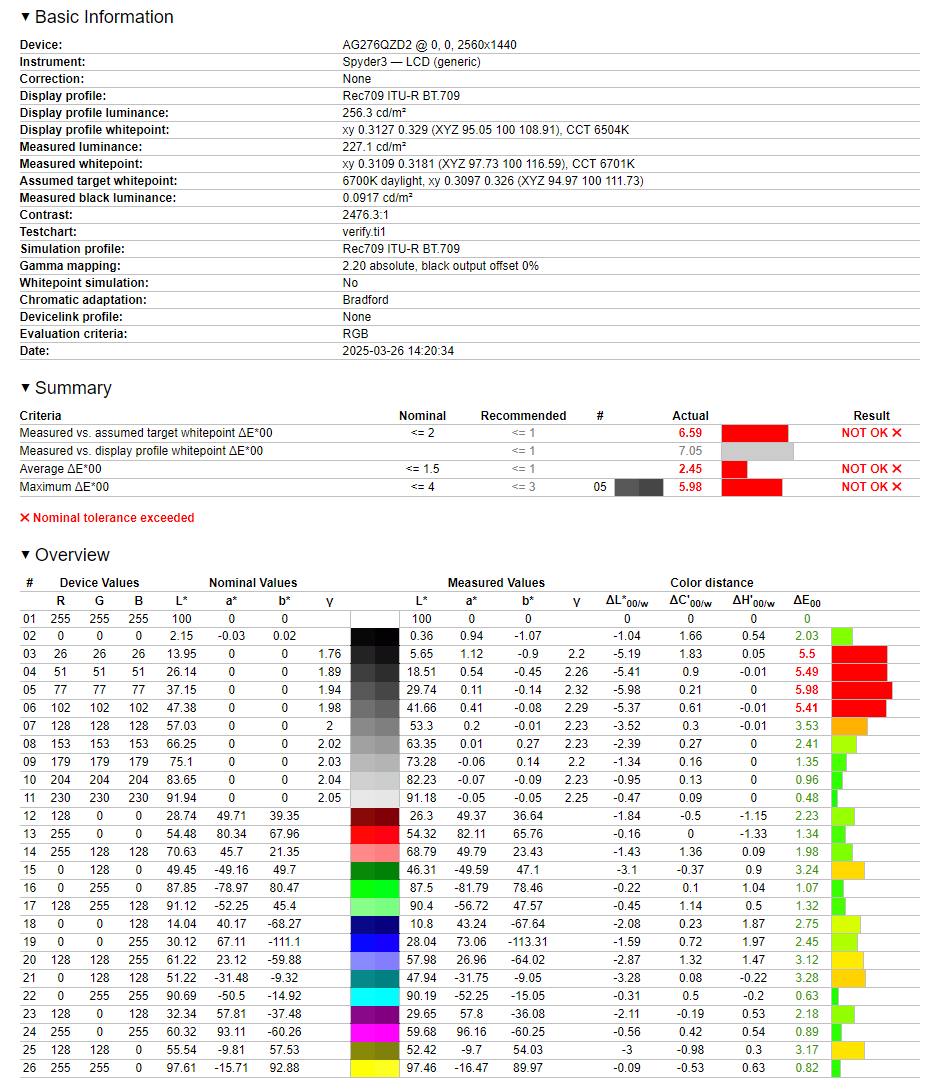934x1091 pixels.
Task: Click the pure red swatch in row 13
Action: pyautogui.click(x=375, y=834)
